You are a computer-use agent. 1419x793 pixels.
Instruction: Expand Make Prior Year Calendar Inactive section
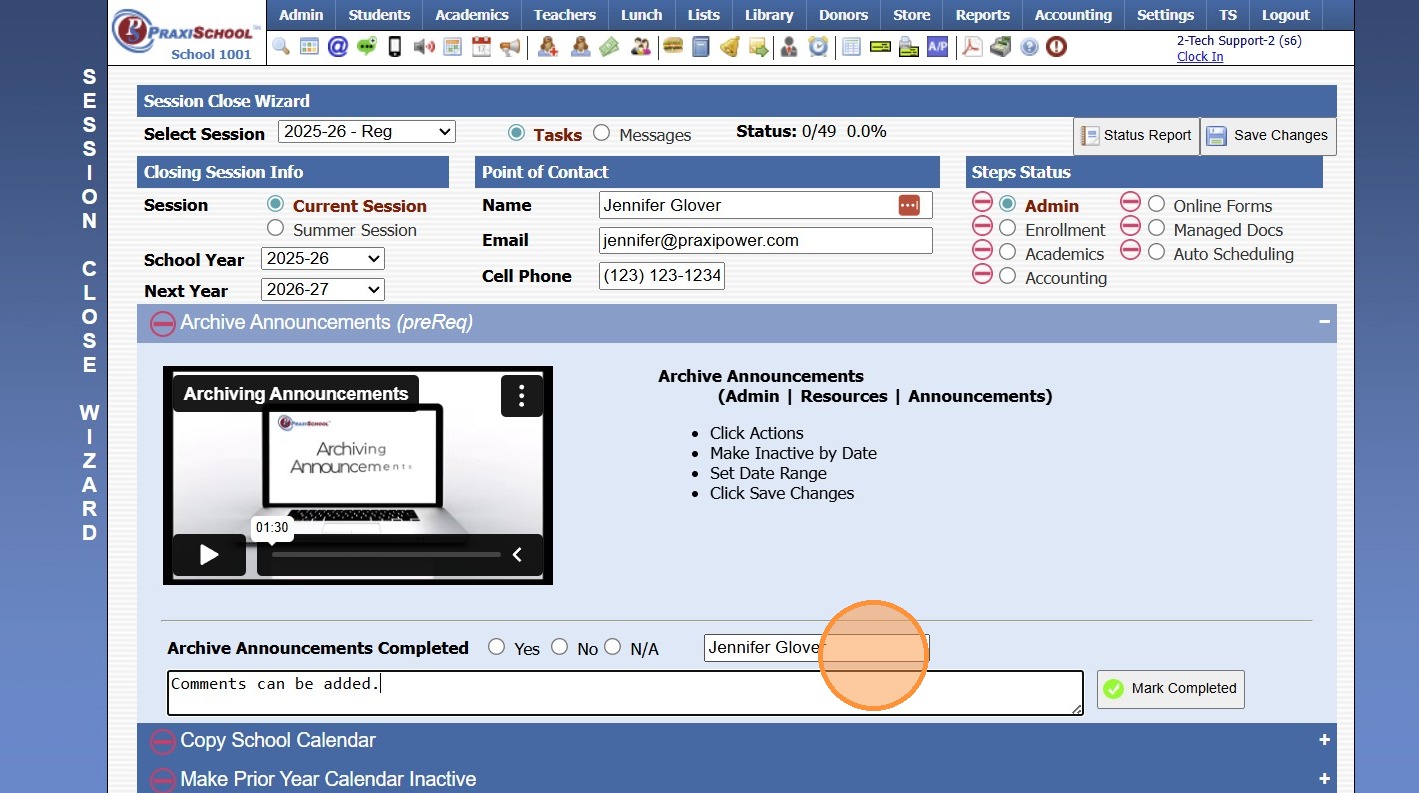(1324, 779)
